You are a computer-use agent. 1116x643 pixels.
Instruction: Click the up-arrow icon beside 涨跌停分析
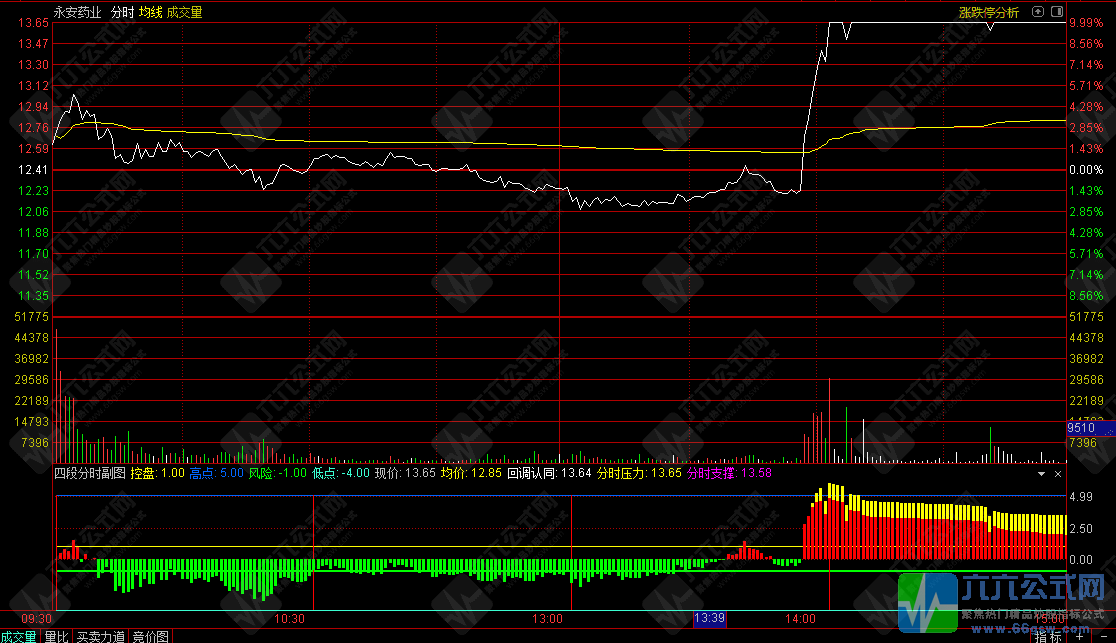pos(1038,12)
